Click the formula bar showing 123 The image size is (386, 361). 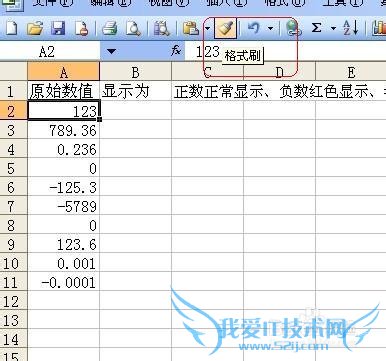[285, 52]
